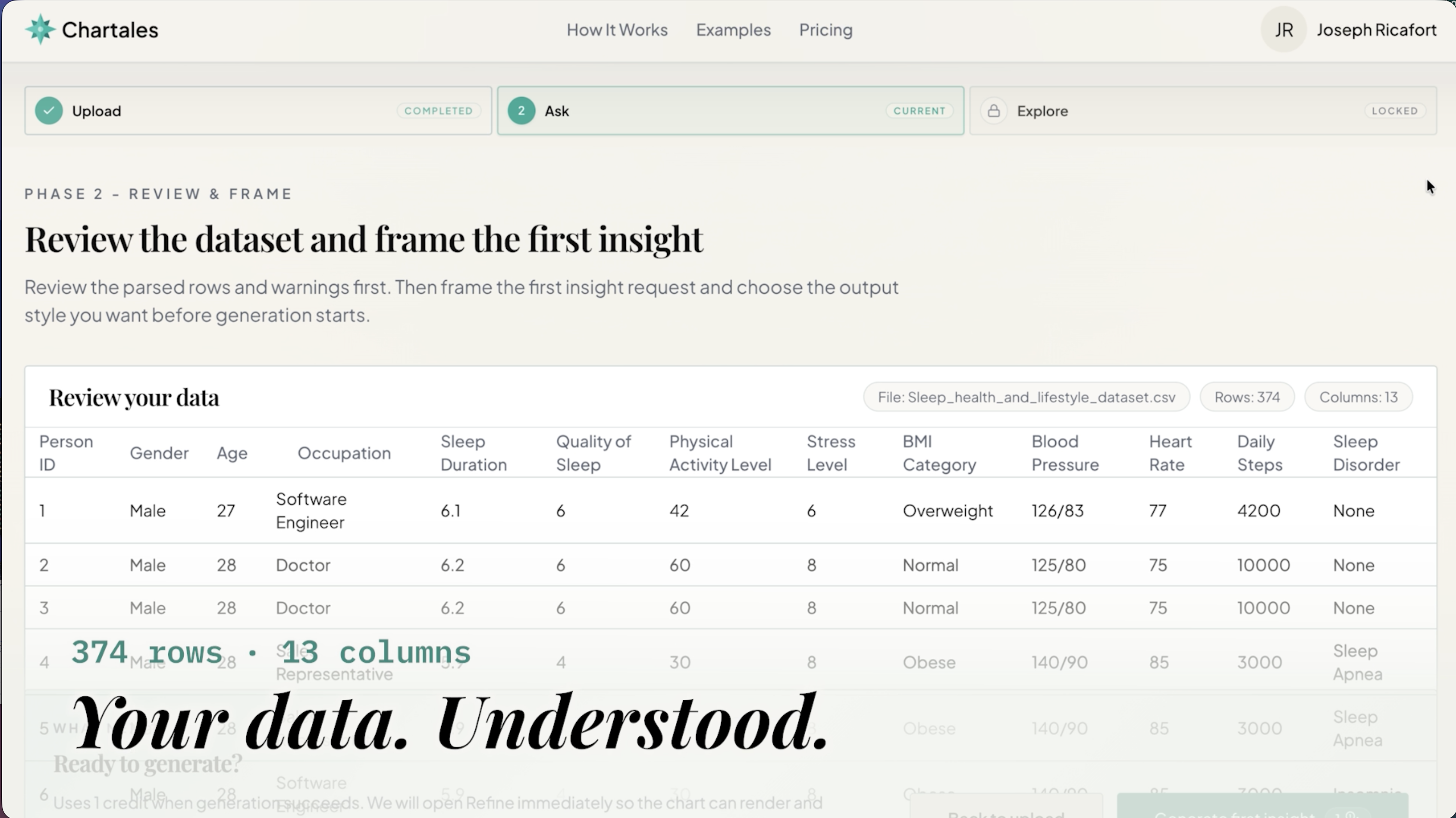Switch to the Upload step tab

[x=258, y=111]
